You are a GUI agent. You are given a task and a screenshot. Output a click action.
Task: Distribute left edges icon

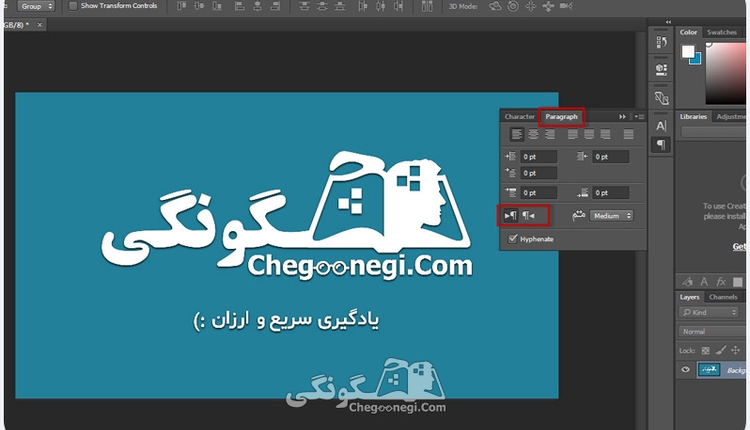363,6
